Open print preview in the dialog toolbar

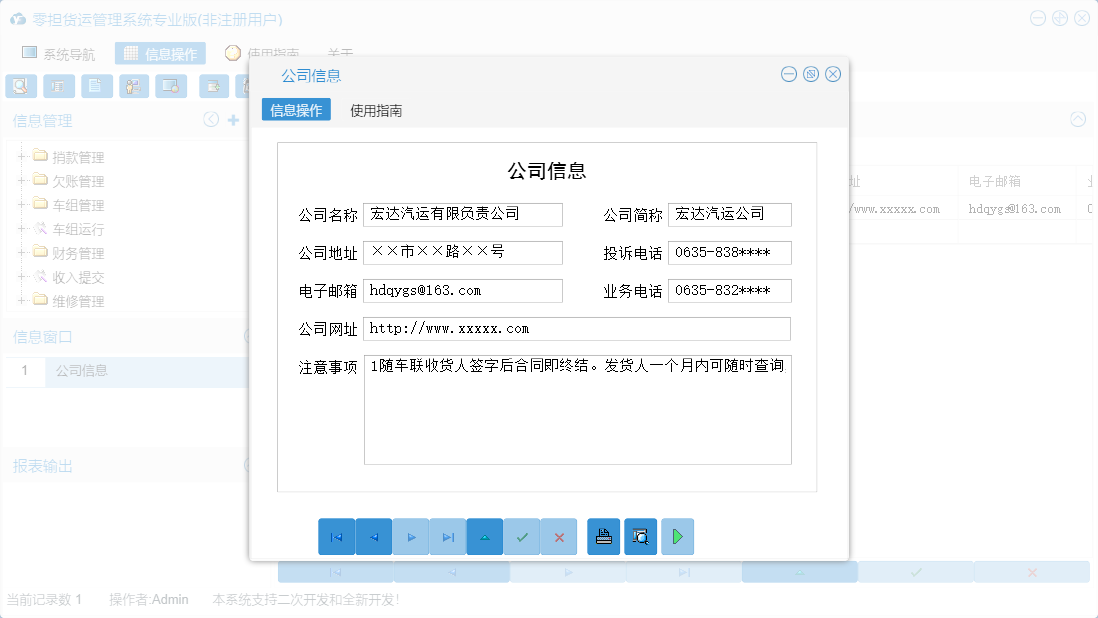point(640,537)
